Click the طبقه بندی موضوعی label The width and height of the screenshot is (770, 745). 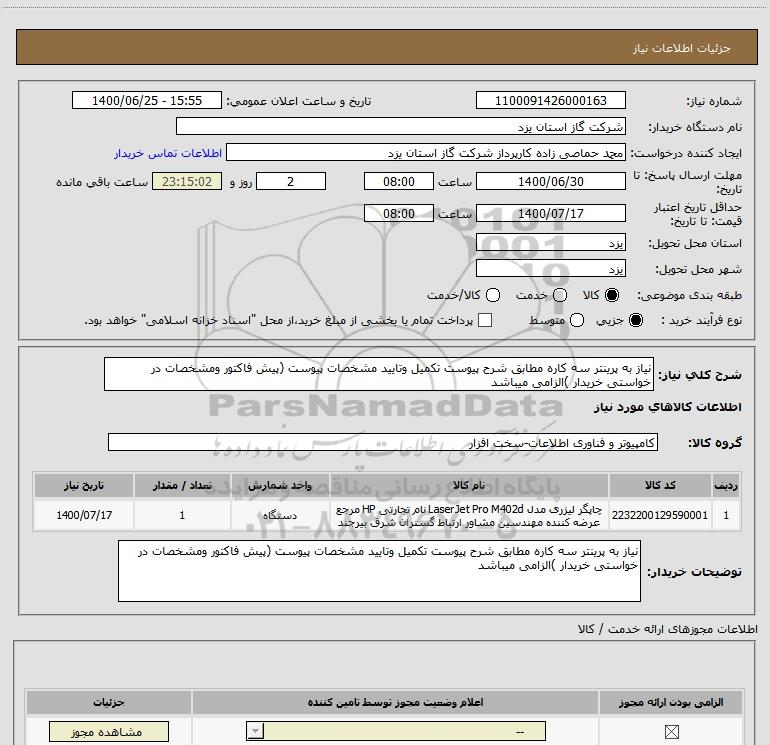tap(689, 295)
